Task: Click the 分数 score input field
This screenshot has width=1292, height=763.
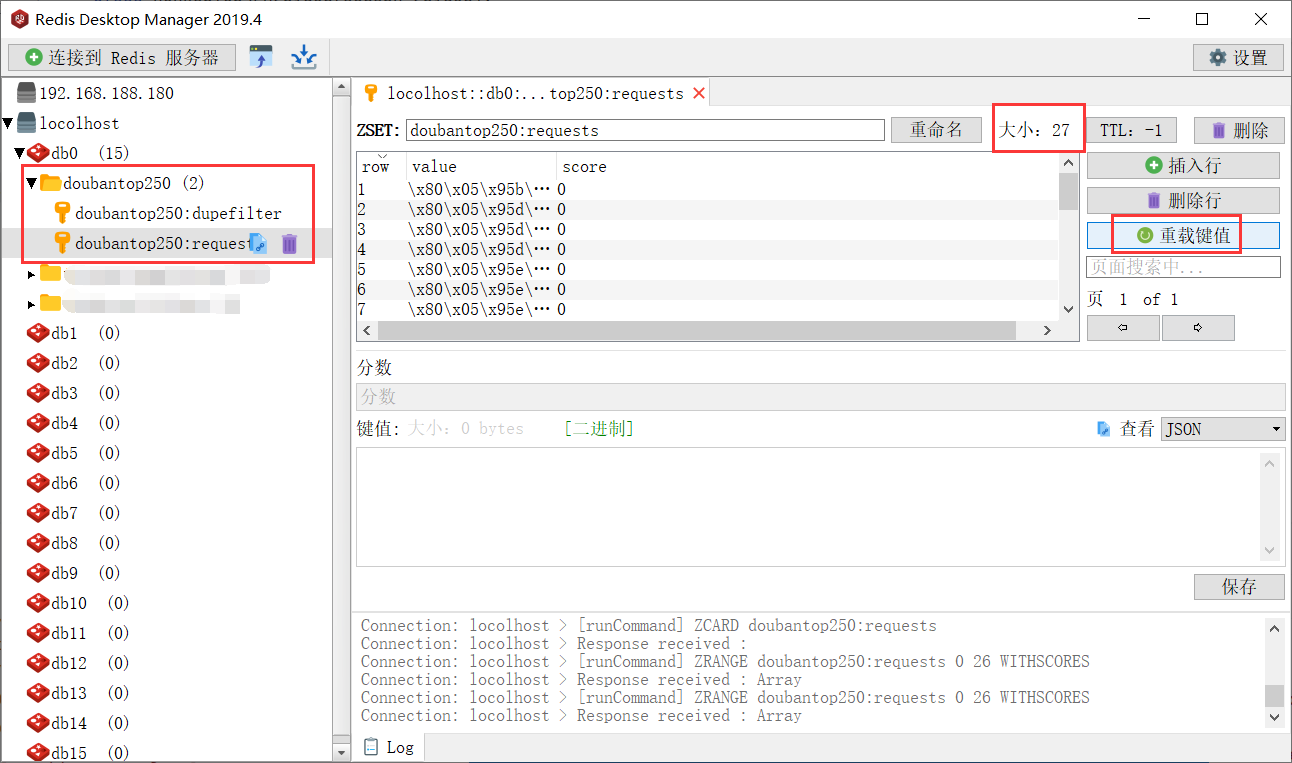Action: [x=820, y=397]
